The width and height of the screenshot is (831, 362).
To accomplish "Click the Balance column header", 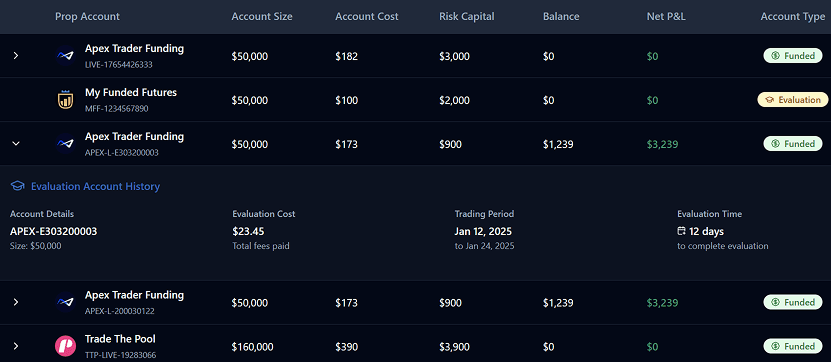I will pyautogui.click(x=561, y=16).
